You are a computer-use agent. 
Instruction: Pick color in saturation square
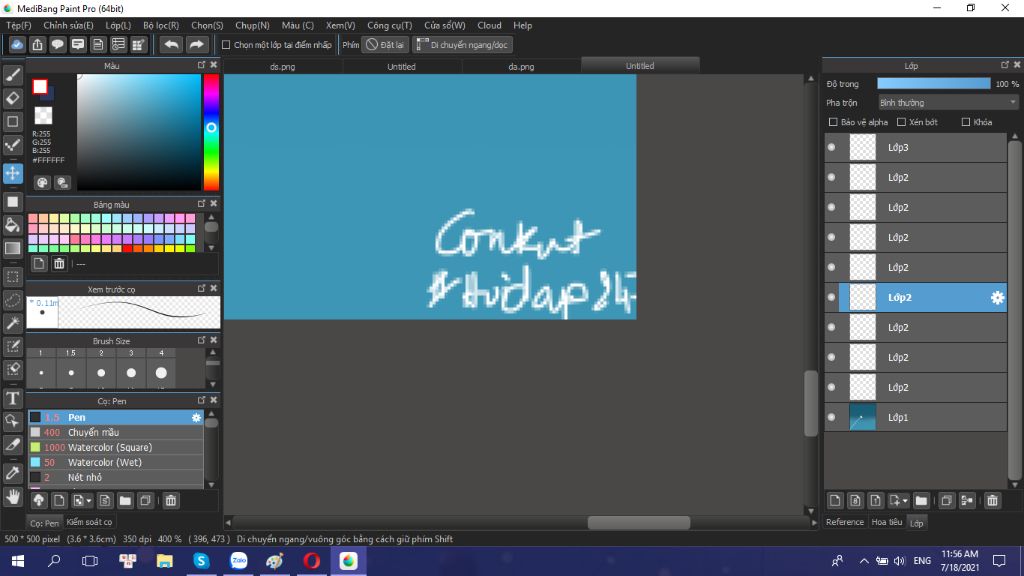pyautogui.click(x=138, y=132)
